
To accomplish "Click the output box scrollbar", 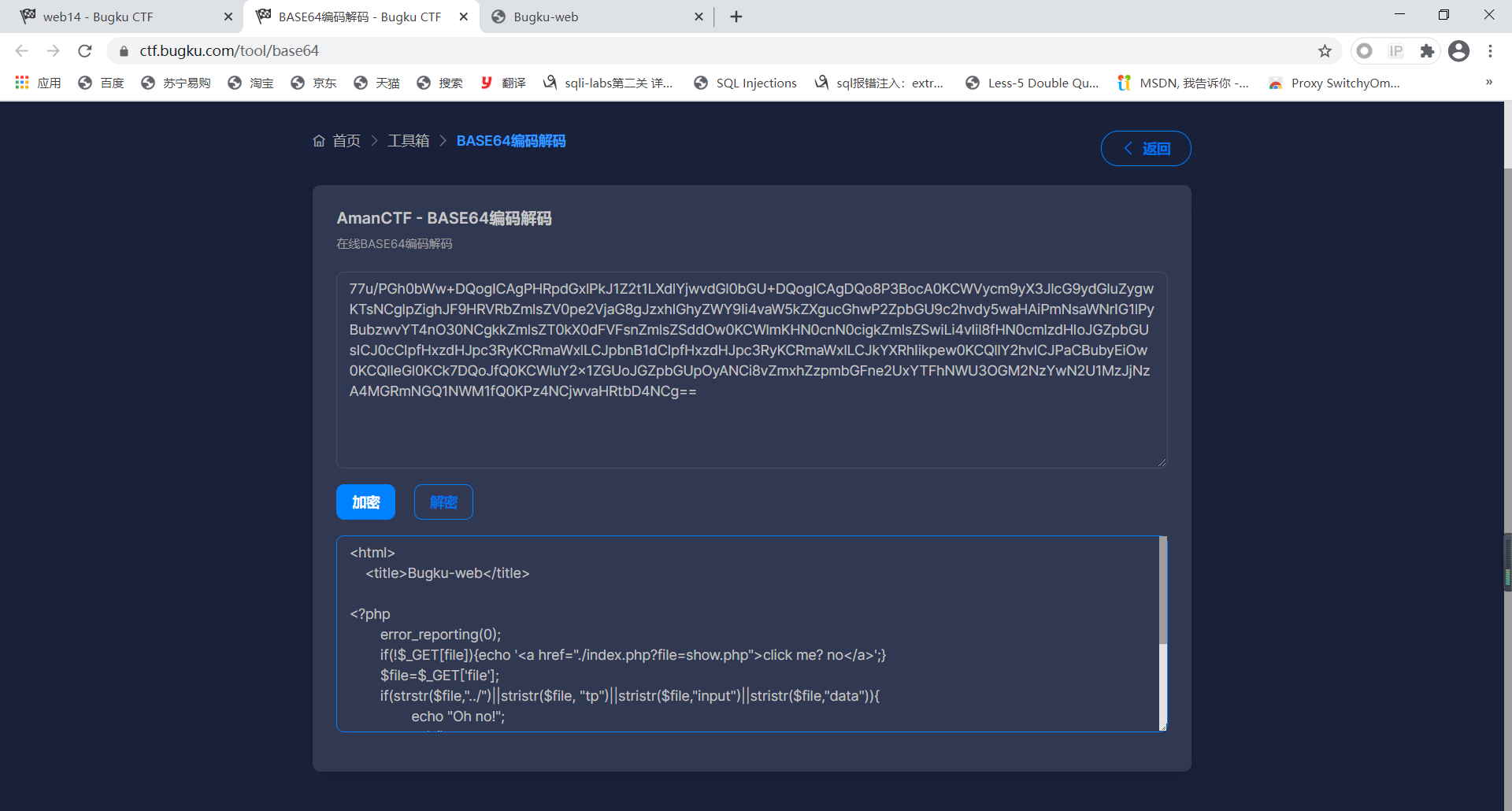I will pos(1162,591).
